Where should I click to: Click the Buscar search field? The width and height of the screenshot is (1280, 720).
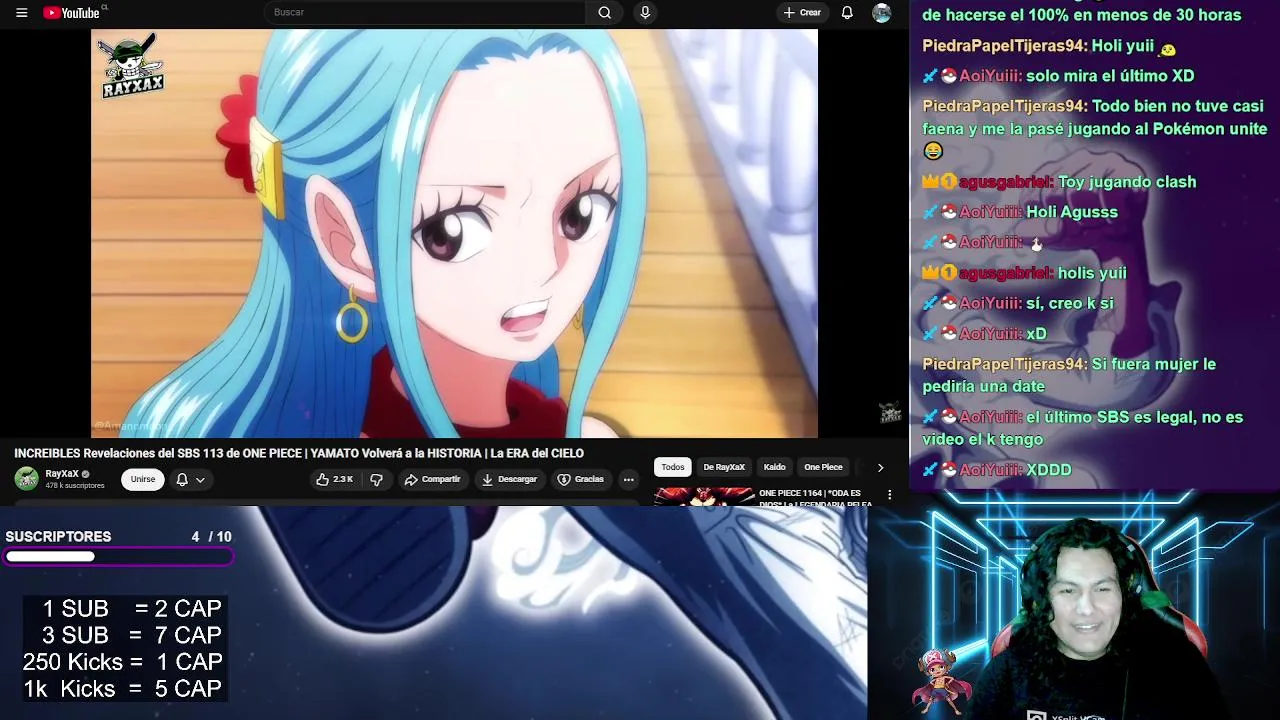[x=425, y=12]
